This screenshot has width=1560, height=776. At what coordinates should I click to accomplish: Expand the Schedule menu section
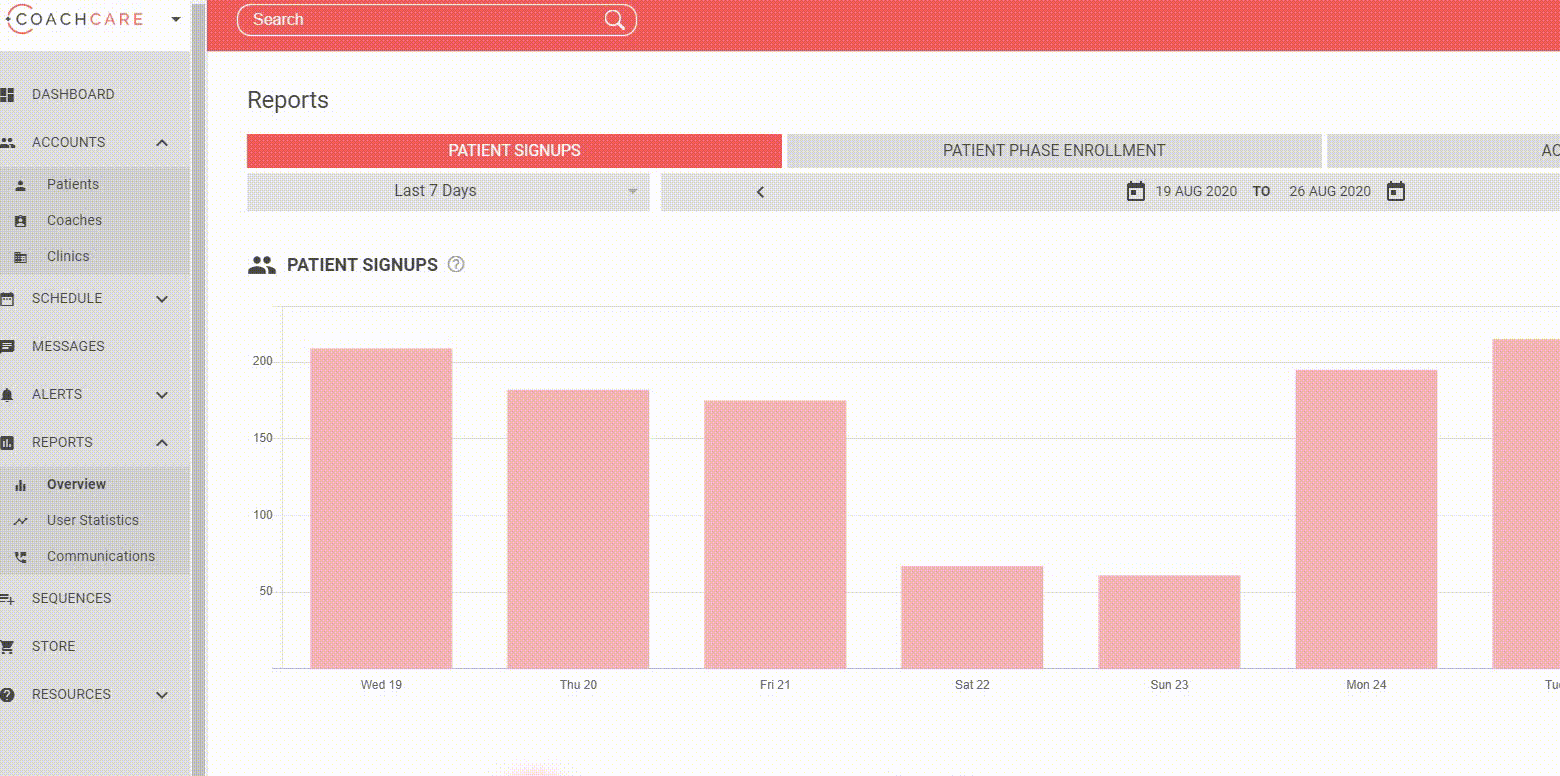[162, 299]
